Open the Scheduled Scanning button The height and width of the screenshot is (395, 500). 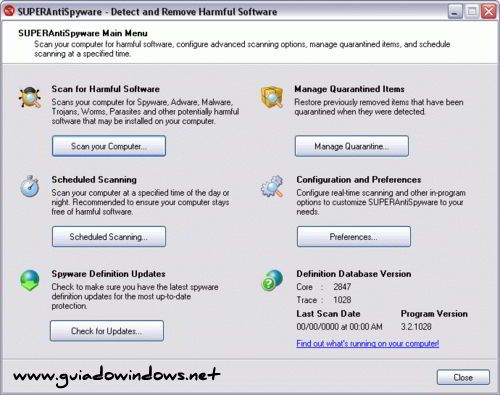(x=109, y=237)
